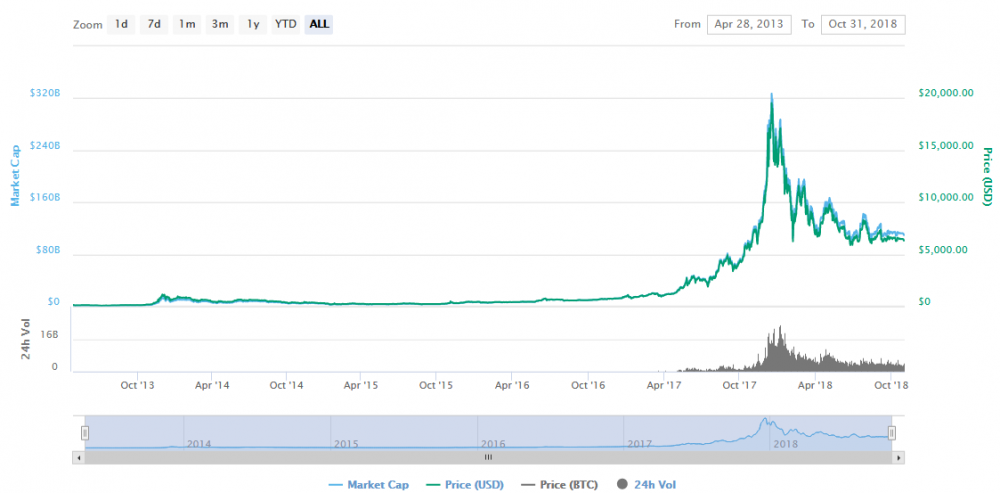1000x493 pixels.
Task: Click the scrollbar center grip
Action: 488,457
